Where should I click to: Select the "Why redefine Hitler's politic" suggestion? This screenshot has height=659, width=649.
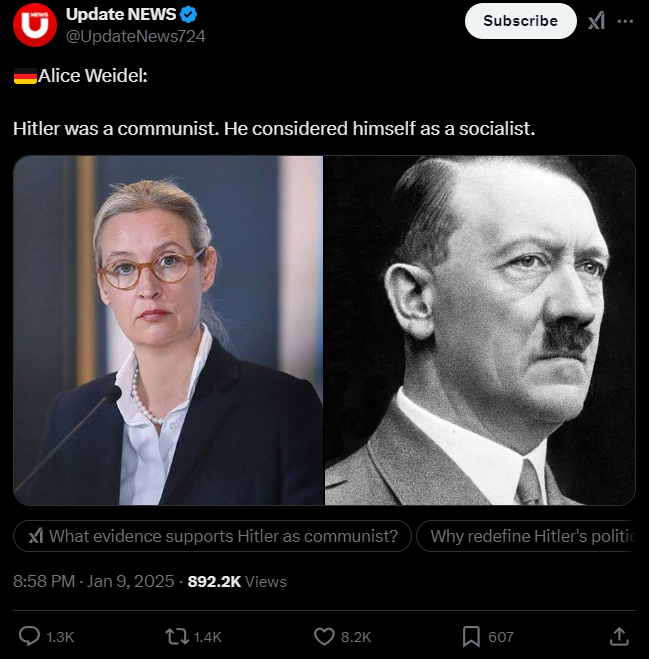[526, 536]
